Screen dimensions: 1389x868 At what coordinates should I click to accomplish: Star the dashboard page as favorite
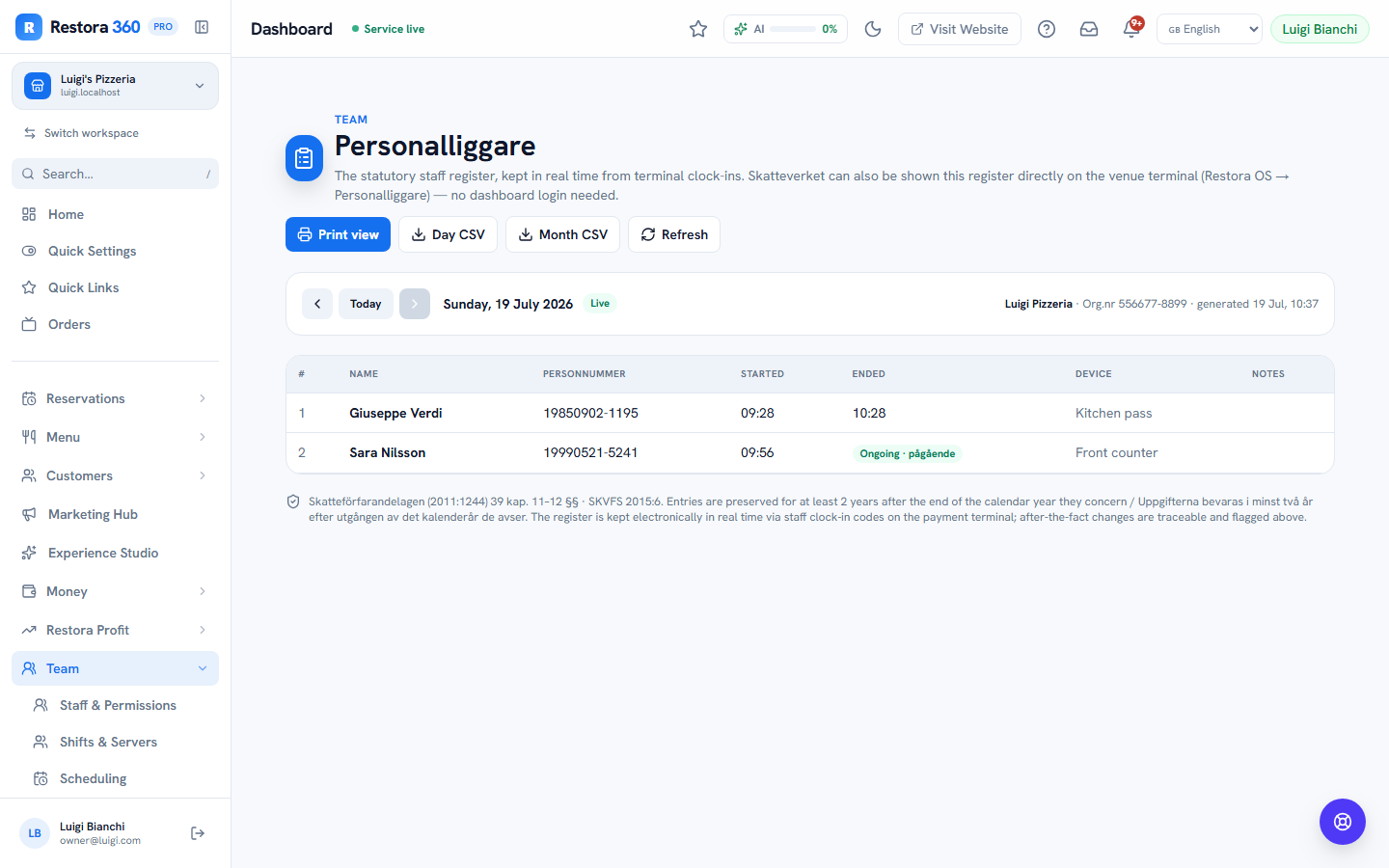[698, 29]
